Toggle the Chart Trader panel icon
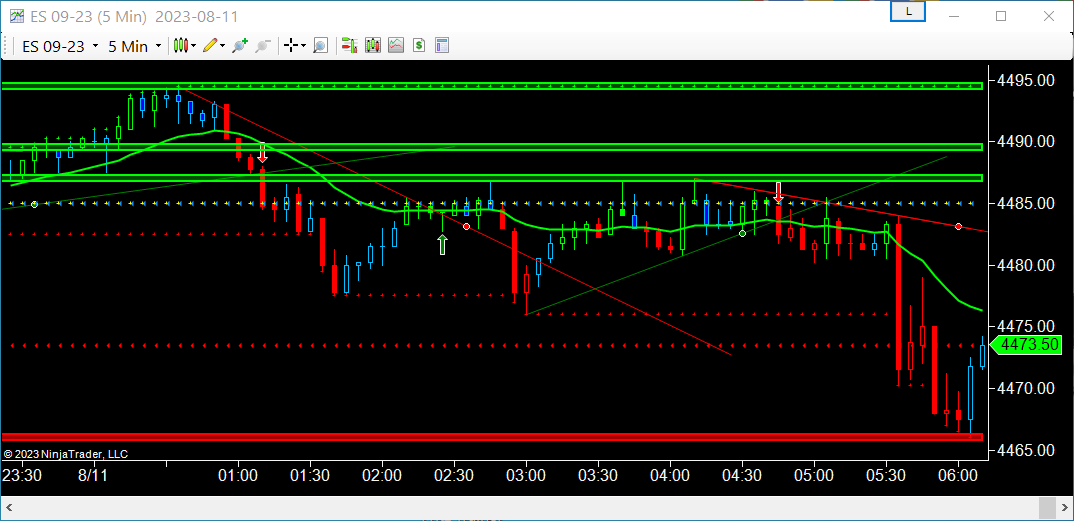 pyautogui.click(x=350, y=46)
